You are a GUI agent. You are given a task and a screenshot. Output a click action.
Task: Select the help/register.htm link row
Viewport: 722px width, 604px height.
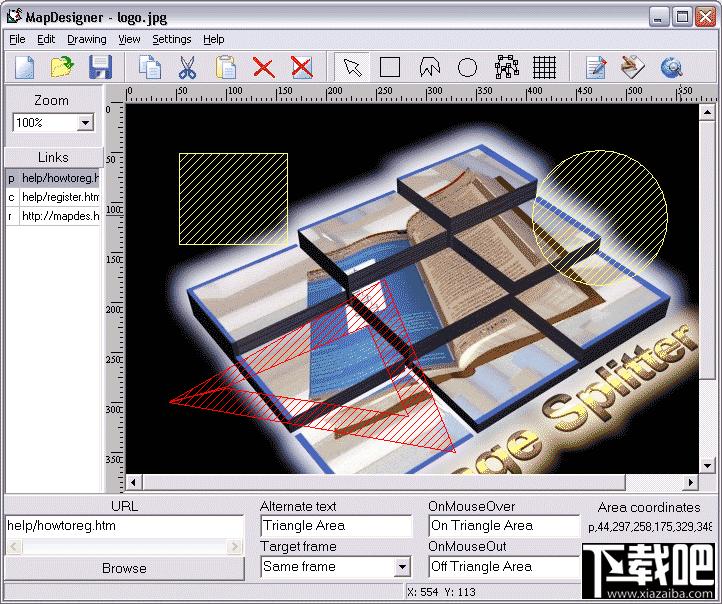pos(53,197)
